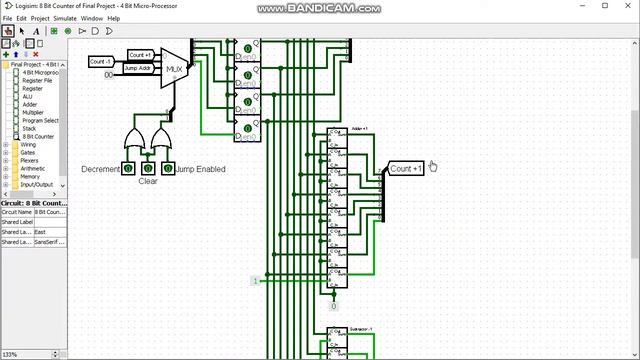Pick the OR gate tool
Image resolution: width=640 pixels, height=360 pixels.
click(109, 31)
